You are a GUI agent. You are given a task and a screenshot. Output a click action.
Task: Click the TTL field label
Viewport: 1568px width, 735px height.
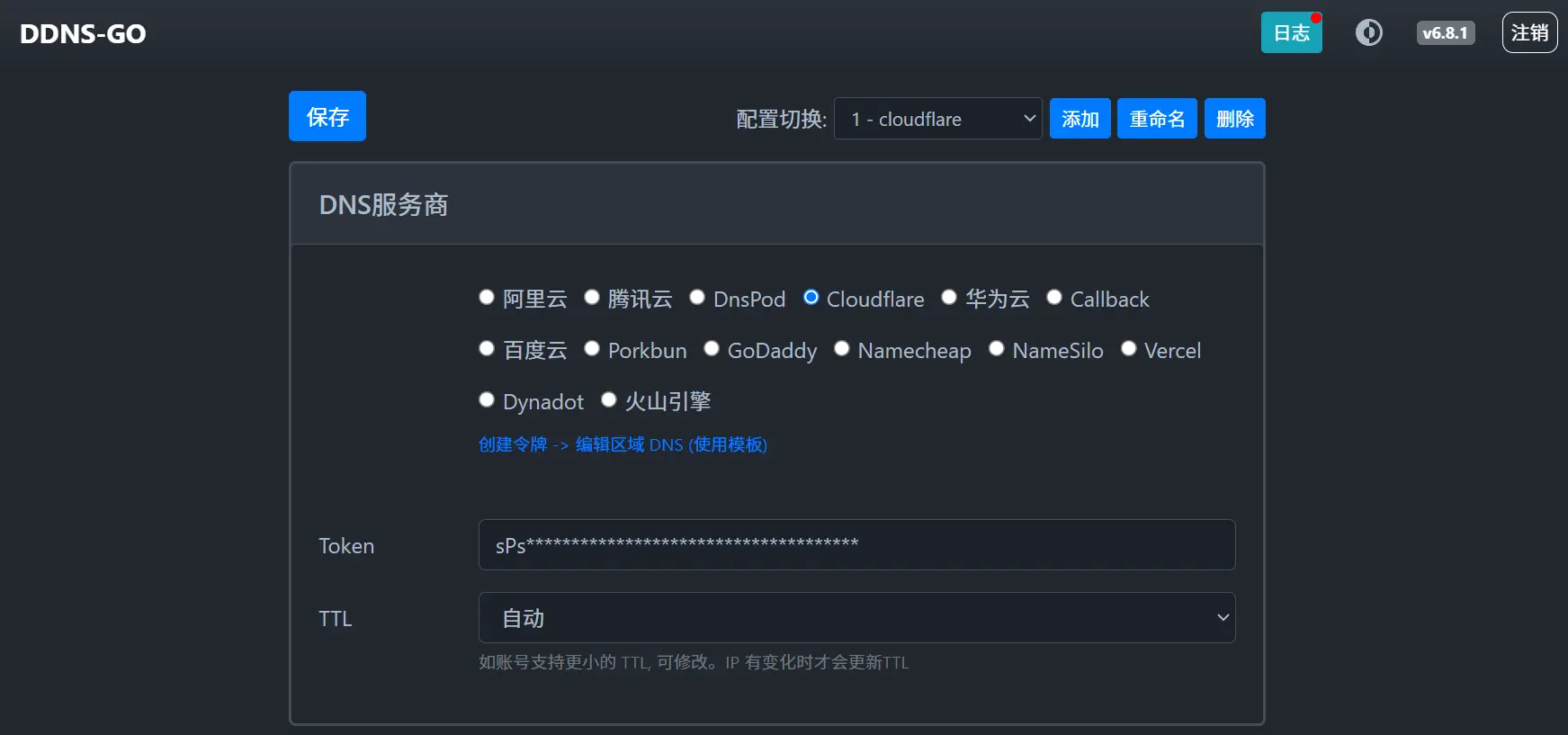point(335,619)
